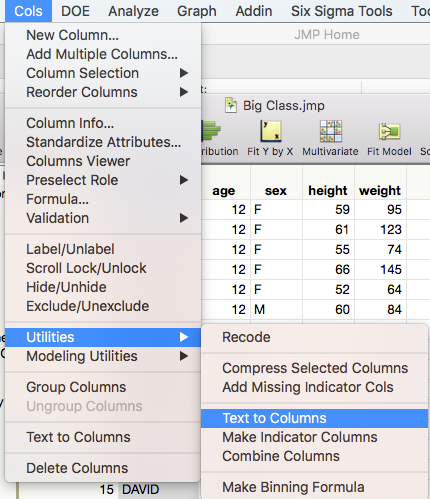
Task: Select the height column header
Action: tap(328, 191)
